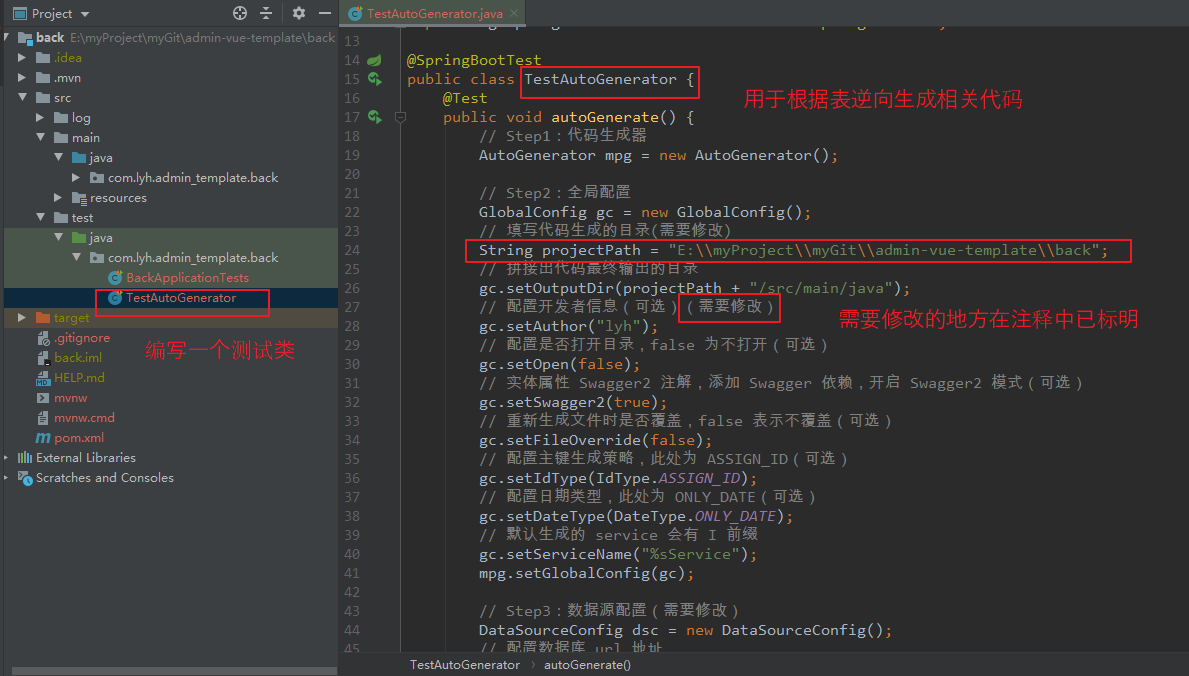Collapse the src folder
1189x676 pixels.
click(x=23, y=97)
